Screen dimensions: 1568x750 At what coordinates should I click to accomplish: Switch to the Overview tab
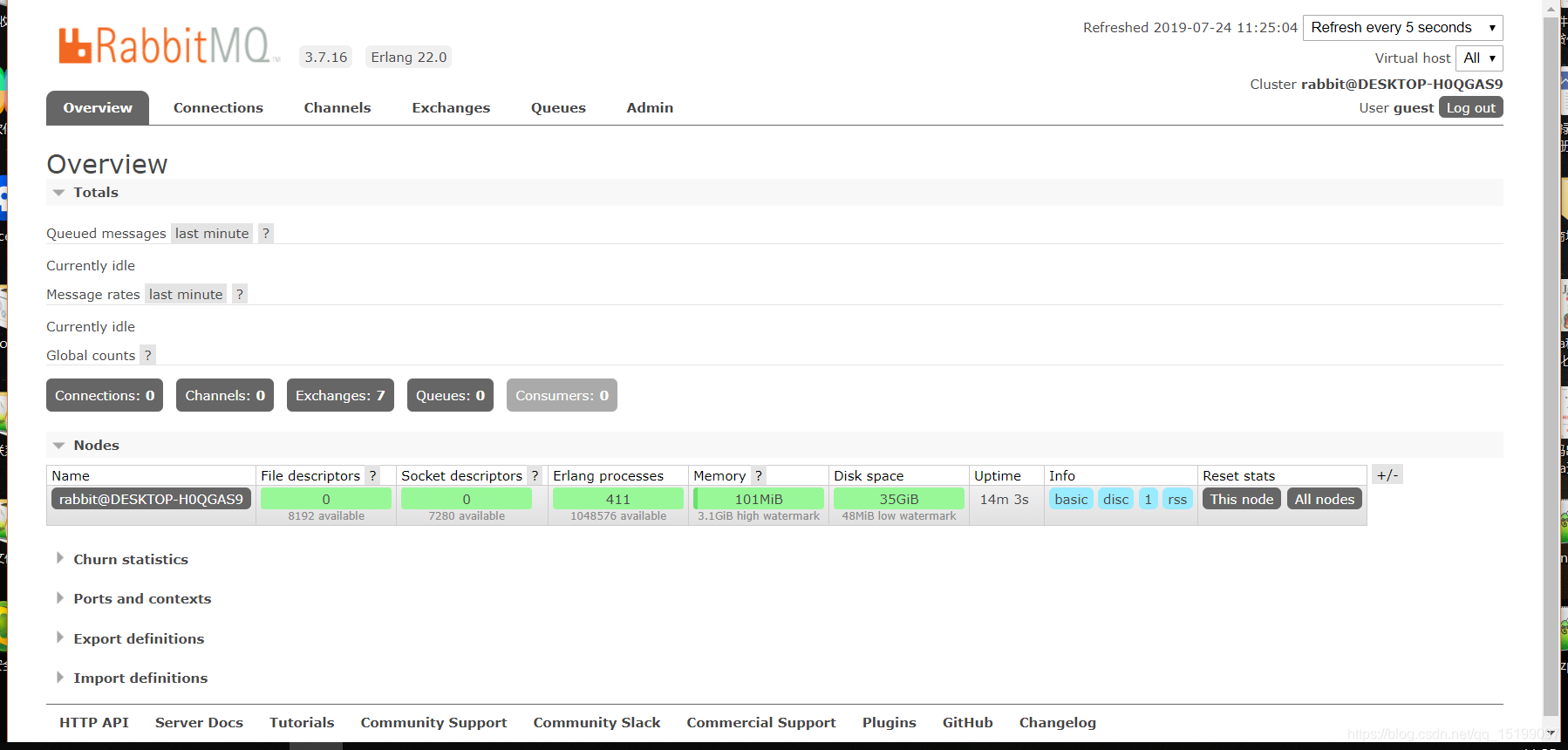(x=98, y=108)
